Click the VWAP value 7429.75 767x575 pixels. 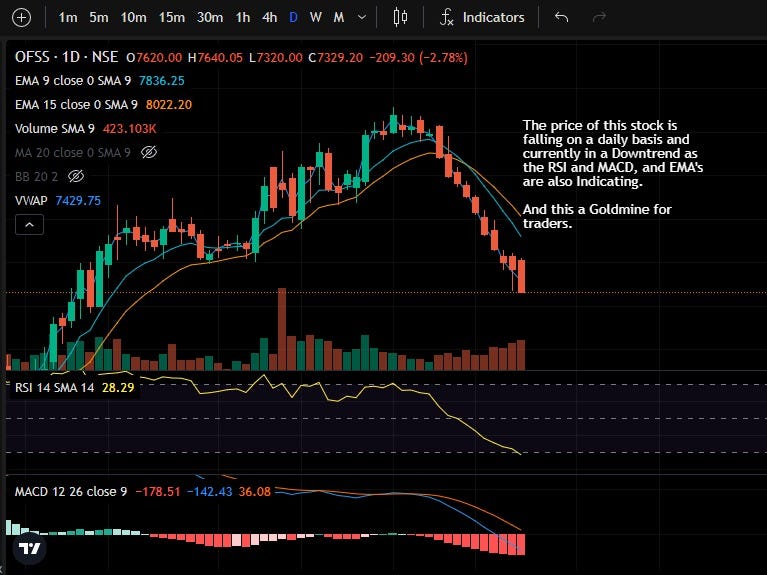[78, 201]
